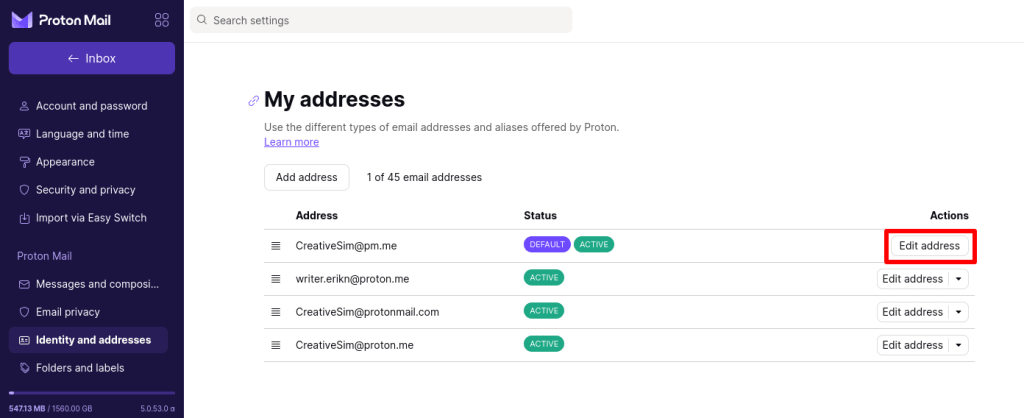
Task: Click the search magnifier icon
Action: click(x=202, y=20)
